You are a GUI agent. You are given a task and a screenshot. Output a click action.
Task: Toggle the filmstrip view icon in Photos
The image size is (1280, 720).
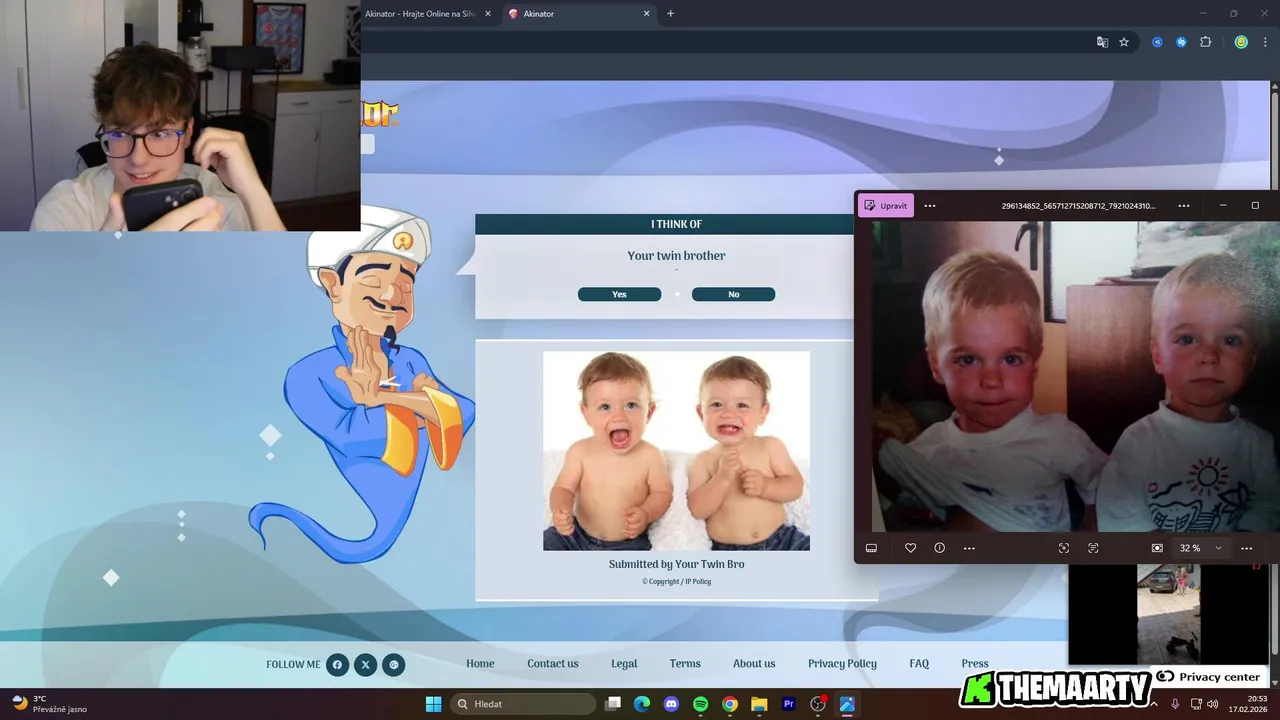[871, 548]
